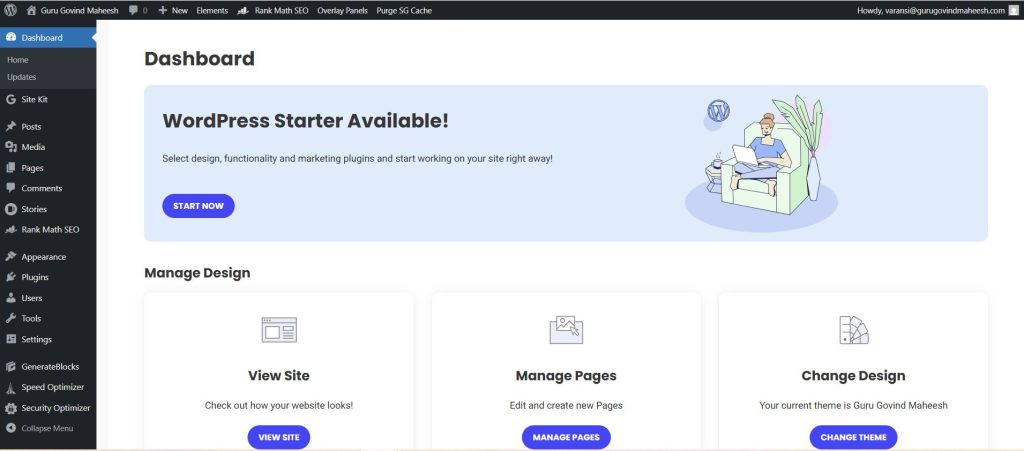Open Elements in the admin bar
The image size is (1024, 451).
click(x=212, y=10)
